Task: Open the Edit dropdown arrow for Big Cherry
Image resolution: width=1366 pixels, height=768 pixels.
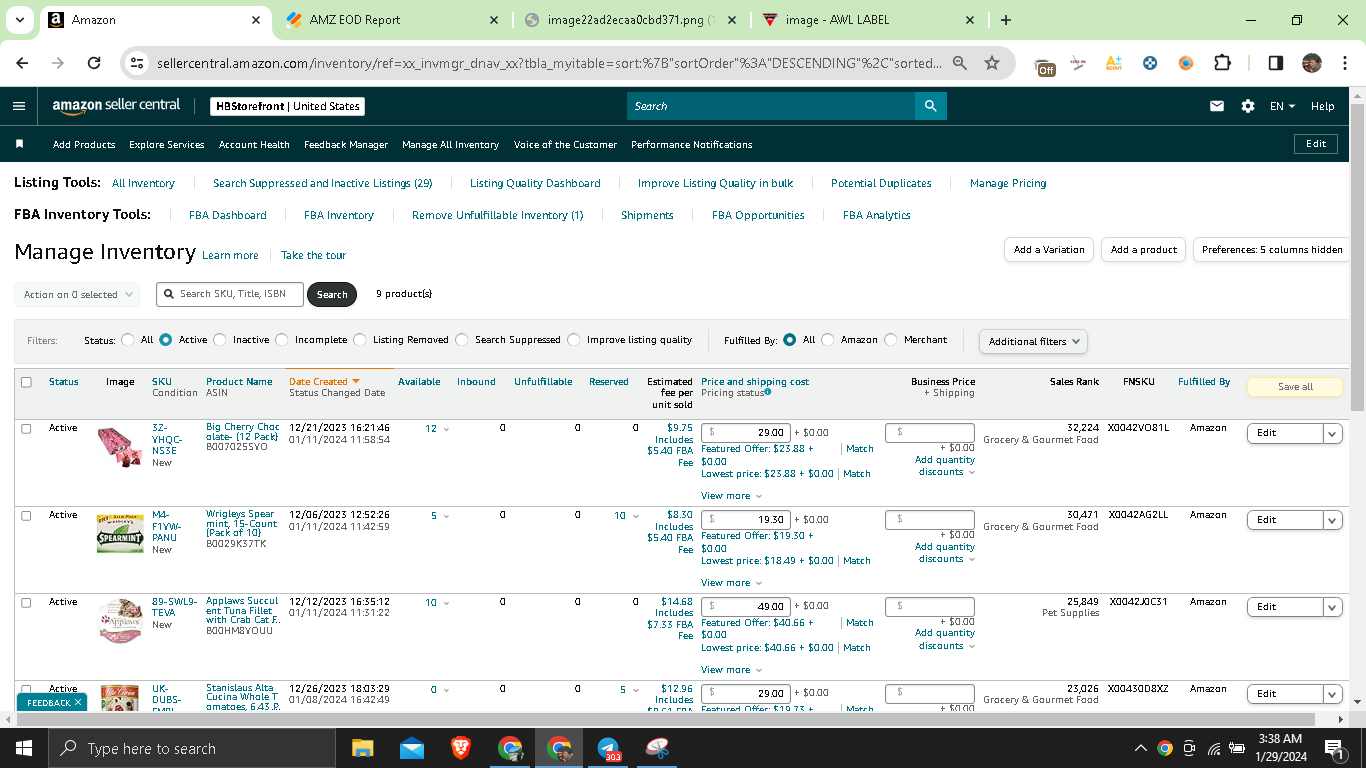Action: click(x=1332, y=433)
